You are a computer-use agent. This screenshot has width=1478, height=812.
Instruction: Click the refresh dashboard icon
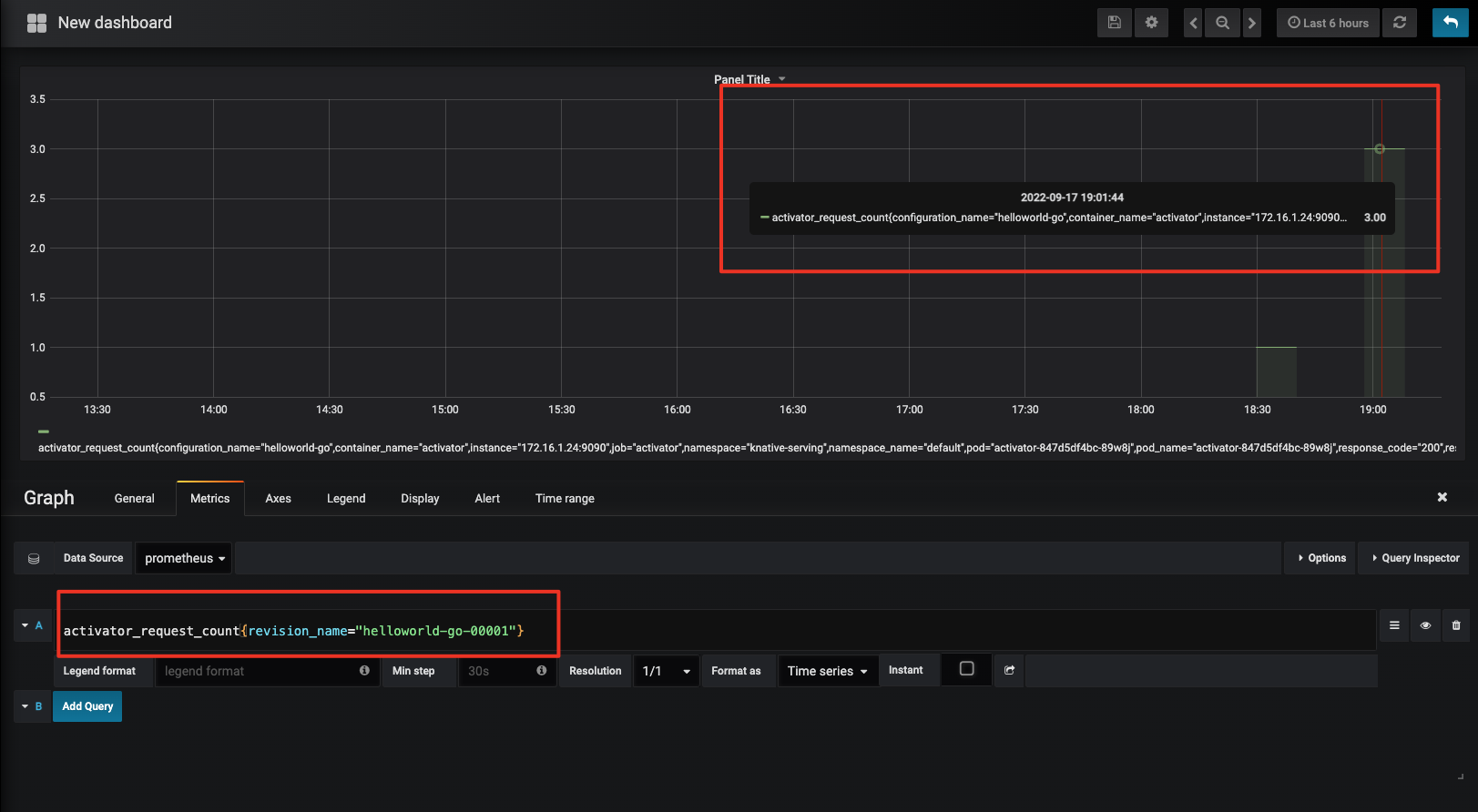coord(1400,23)
